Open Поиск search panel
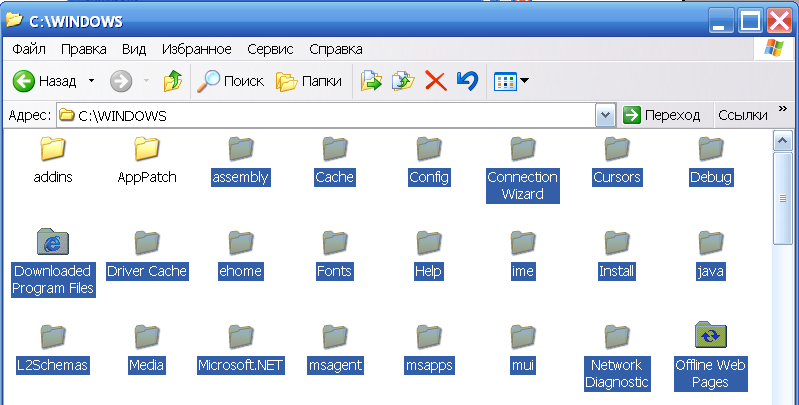The height and width of the screenshot is (405, 799). point(230,81)
